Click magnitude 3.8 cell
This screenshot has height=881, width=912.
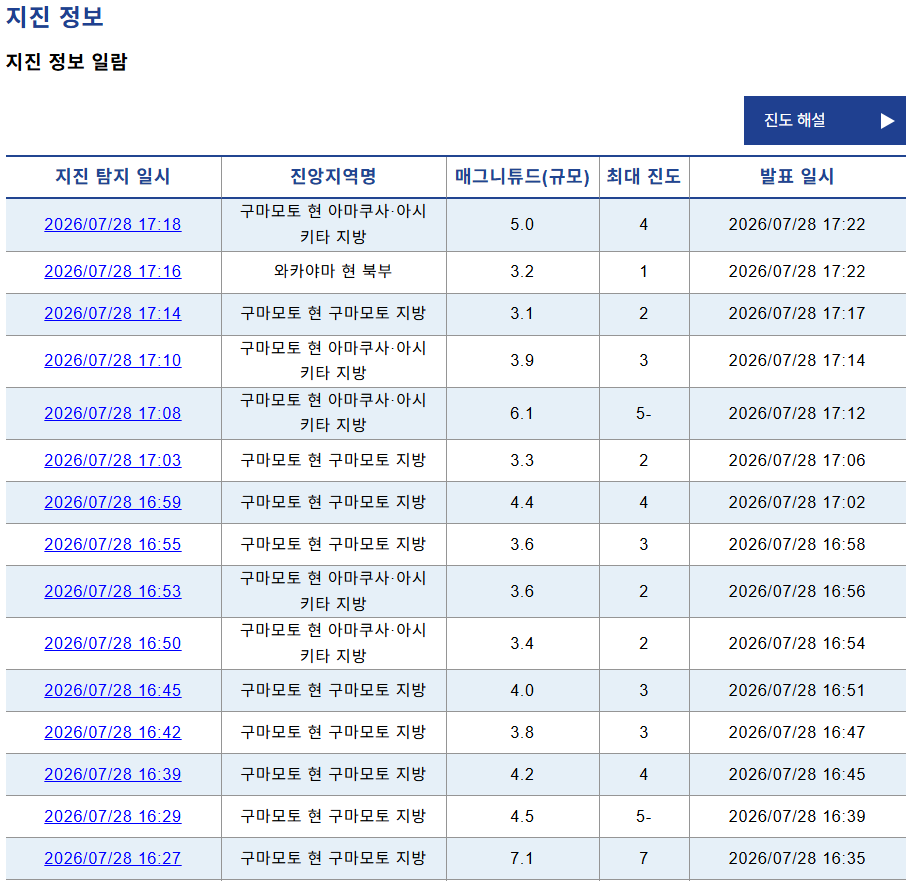(522, 732)
